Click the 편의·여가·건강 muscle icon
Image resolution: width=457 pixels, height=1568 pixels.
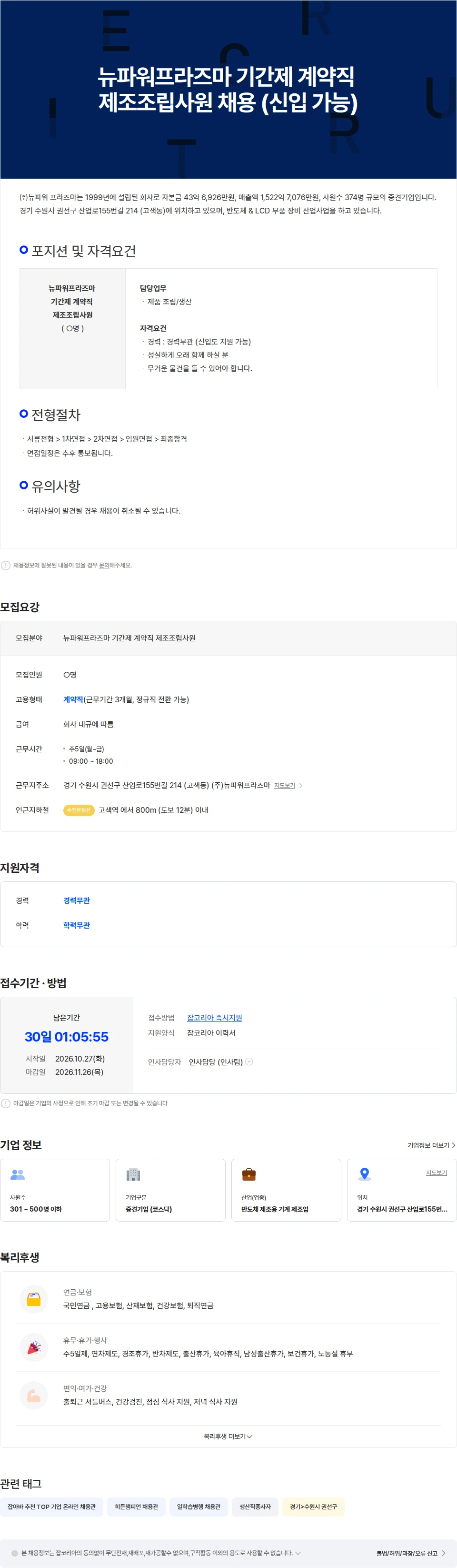point(34,1395)
